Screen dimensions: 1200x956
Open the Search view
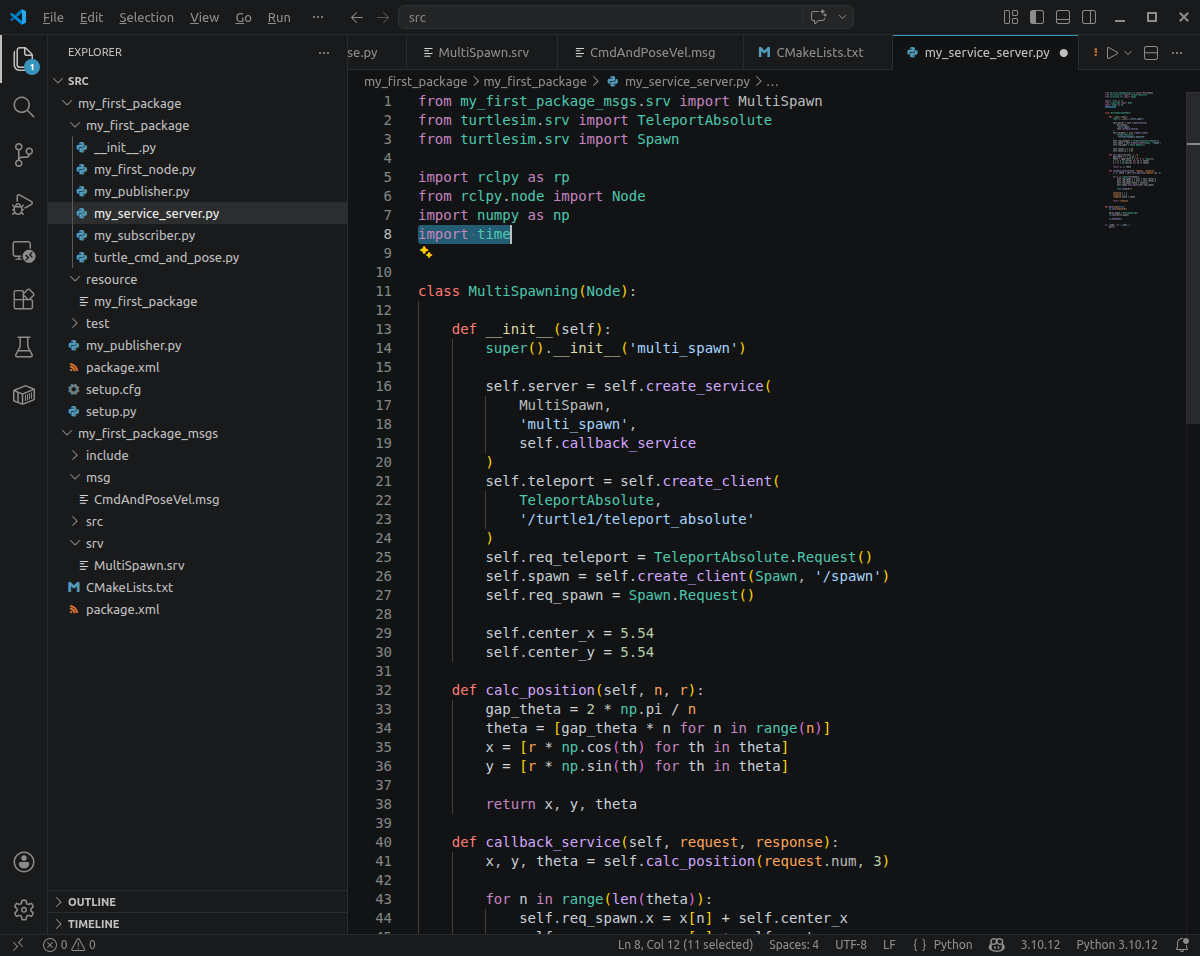23,106
